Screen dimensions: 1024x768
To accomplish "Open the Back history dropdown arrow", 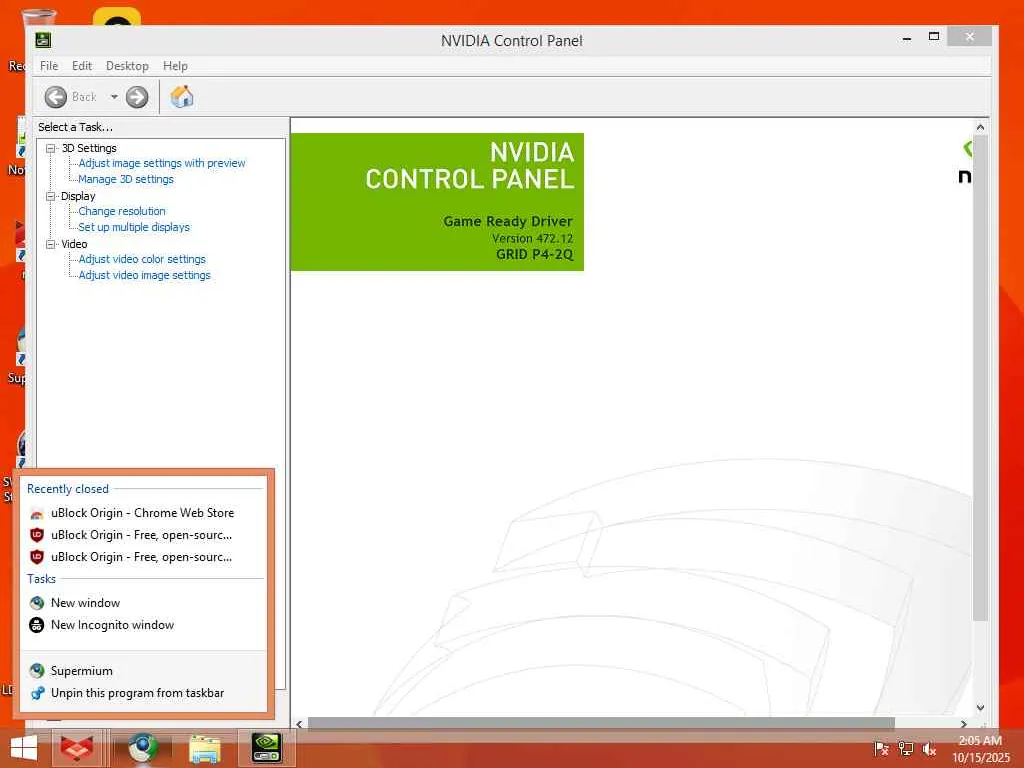I will pos(114,97).
